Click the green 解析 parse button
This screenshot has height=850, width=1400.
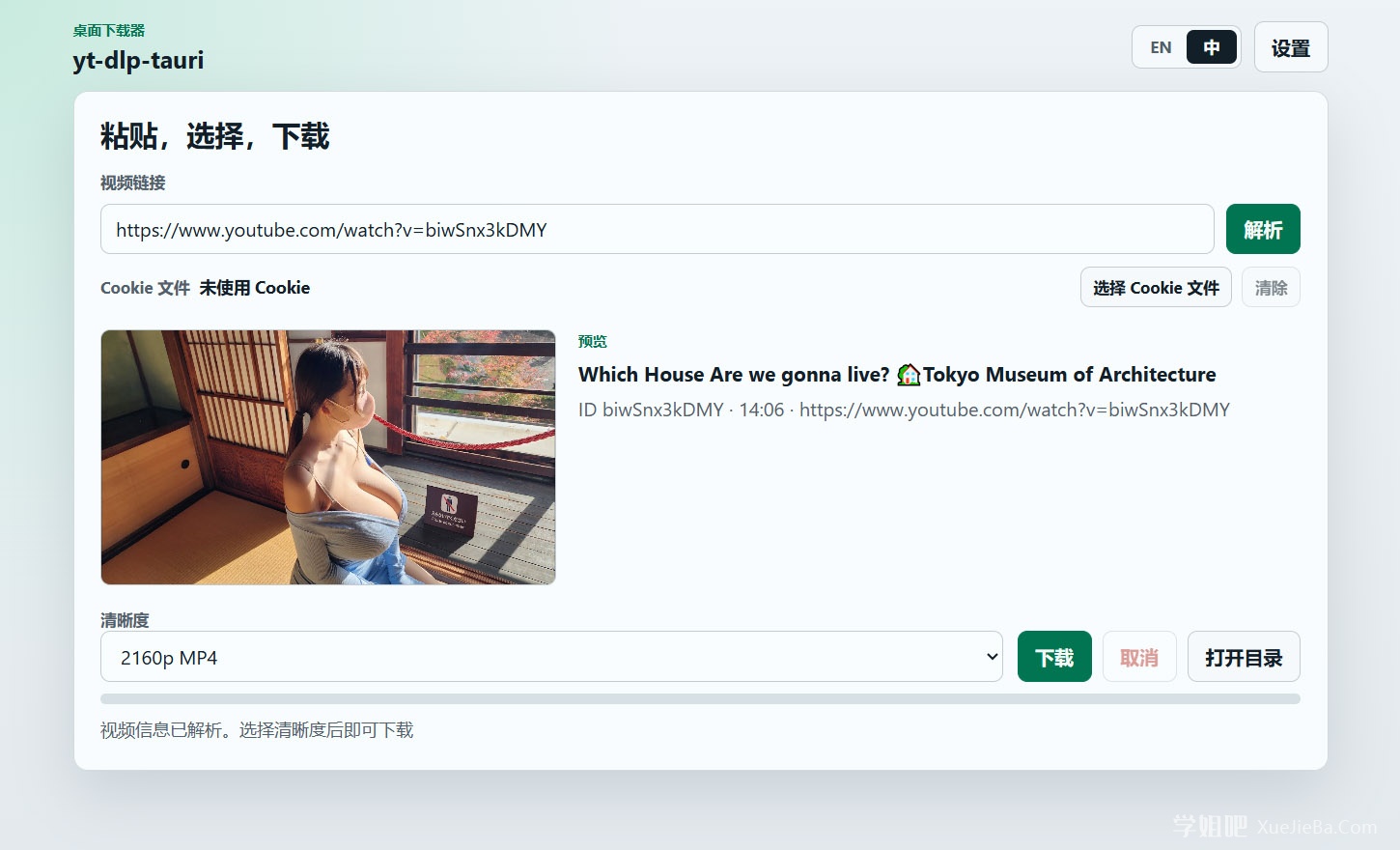coord(1263,229)
